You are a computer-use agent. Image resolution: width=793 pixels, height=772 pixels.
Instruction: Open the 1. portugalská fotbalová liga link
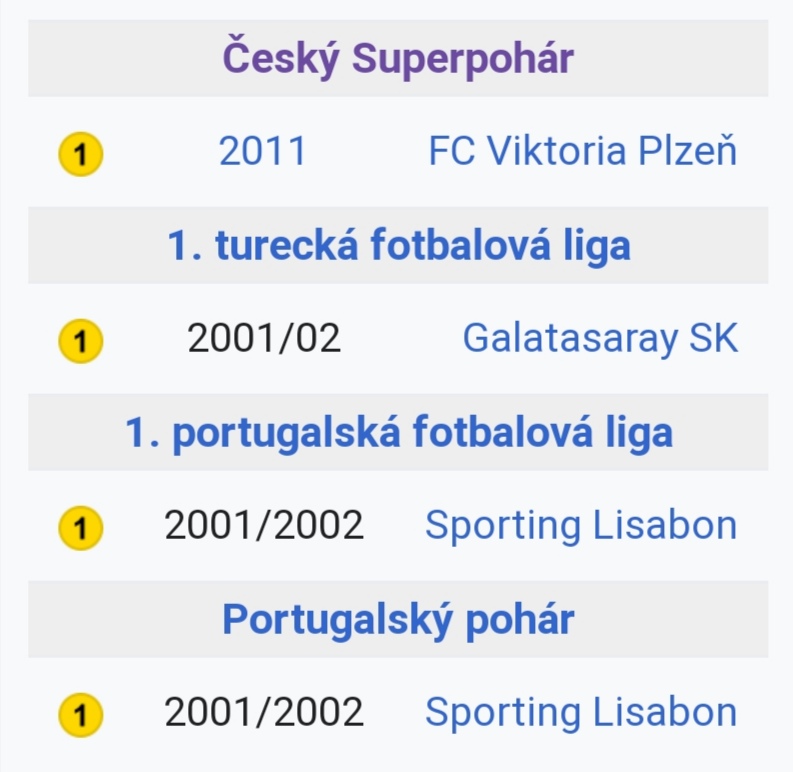coord(399,432)
